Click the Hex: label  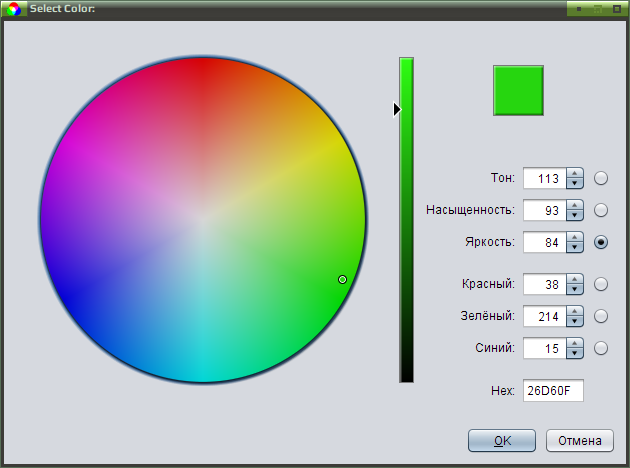(503, 390)
